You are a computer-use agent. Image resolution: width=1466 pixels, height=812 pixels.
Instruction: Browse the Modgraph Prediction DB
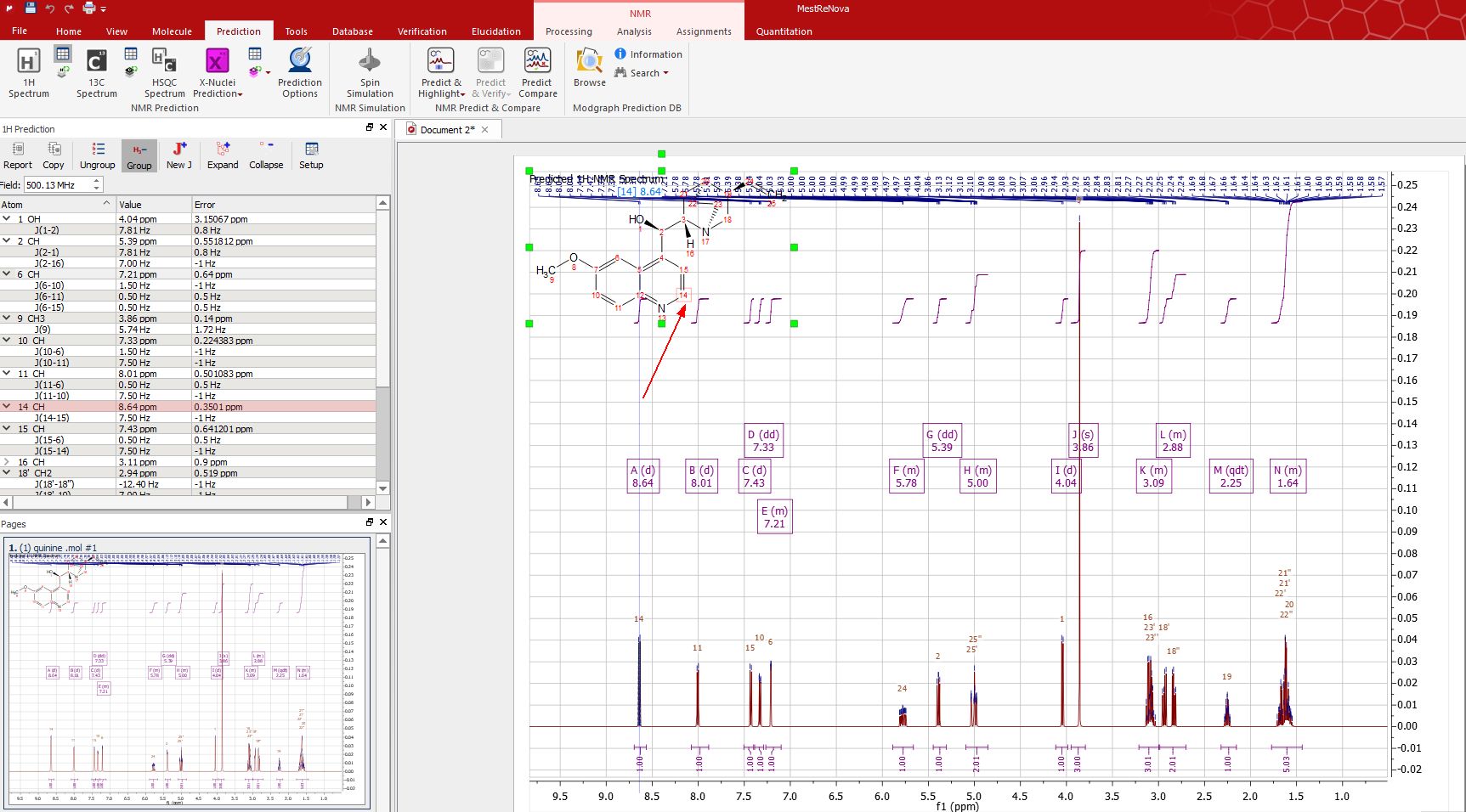point(589,68)
